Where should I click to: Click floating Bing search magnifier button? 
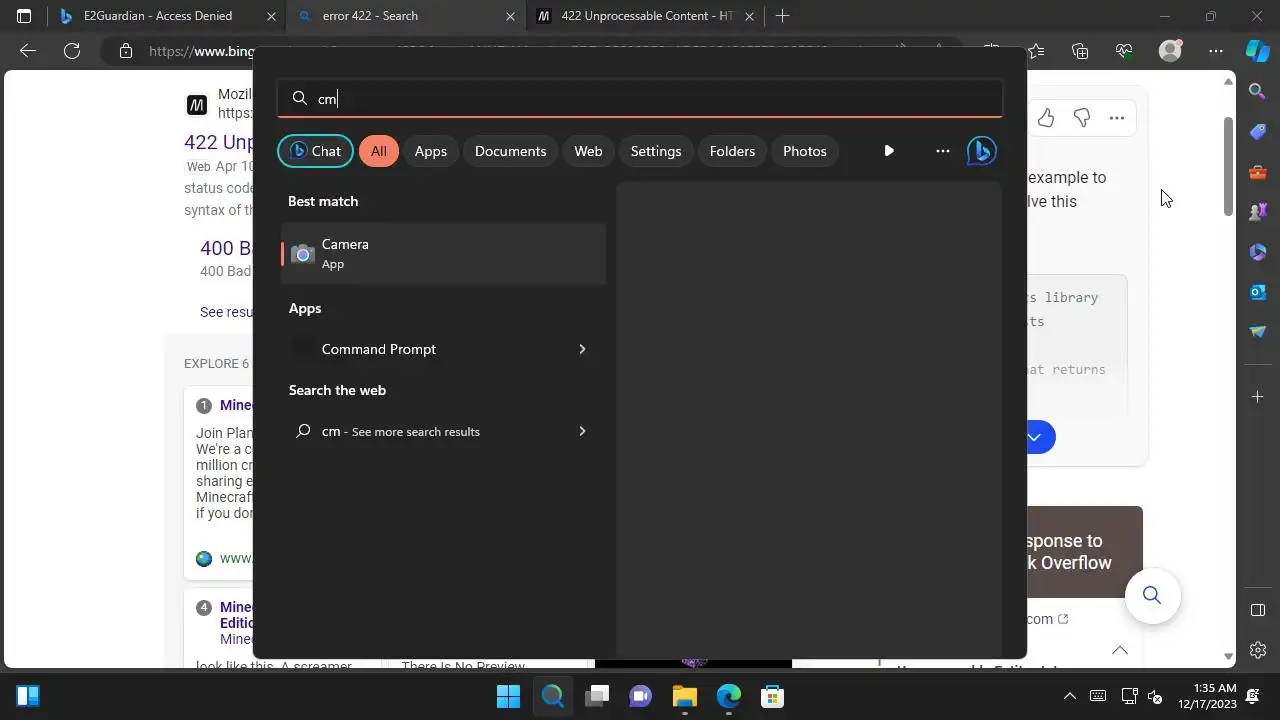coord(1152,596)
